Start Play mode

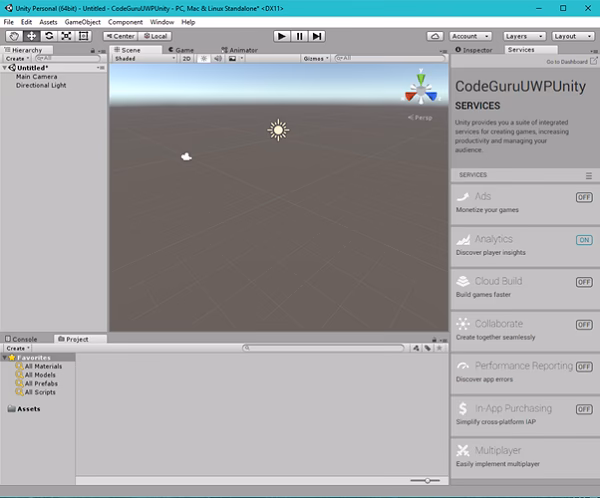pyautogui.click(x=282, y=36)
